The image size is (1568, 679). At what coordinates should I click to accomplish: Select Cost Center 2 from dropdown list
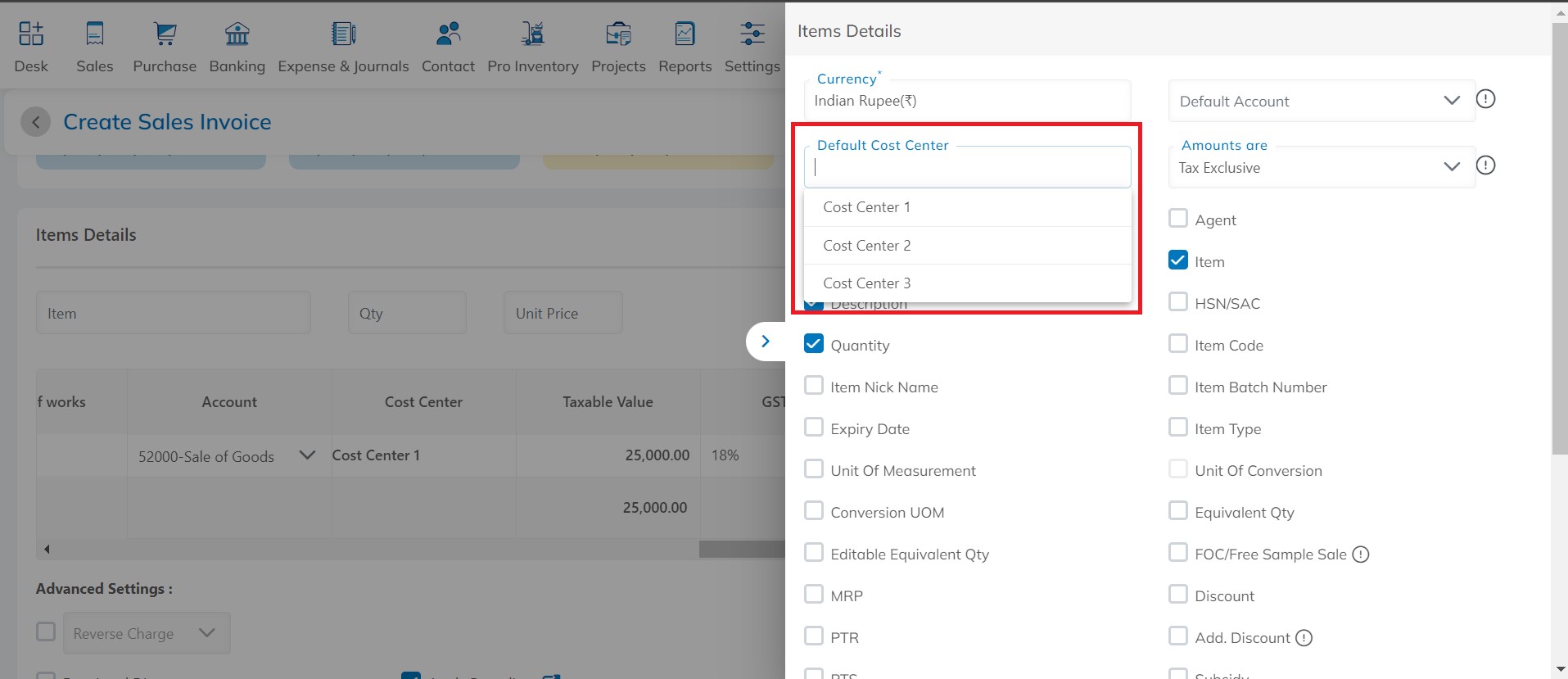tap(968, 246)
